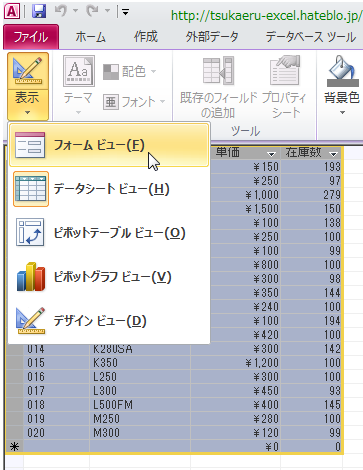Click the L300 product cell
This screenshot has width=363, height=470.
tap(140, 391)
